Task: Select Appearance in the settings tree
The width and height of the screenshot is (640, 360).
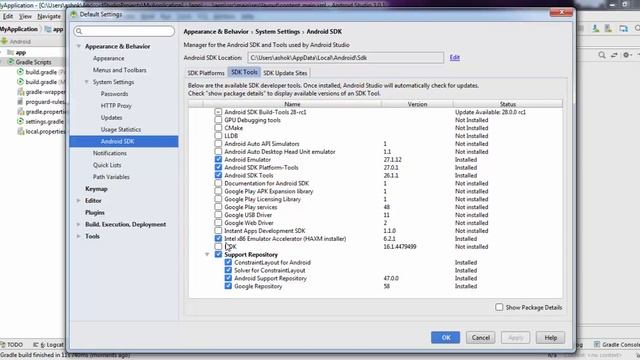Action: coord(108,58)
